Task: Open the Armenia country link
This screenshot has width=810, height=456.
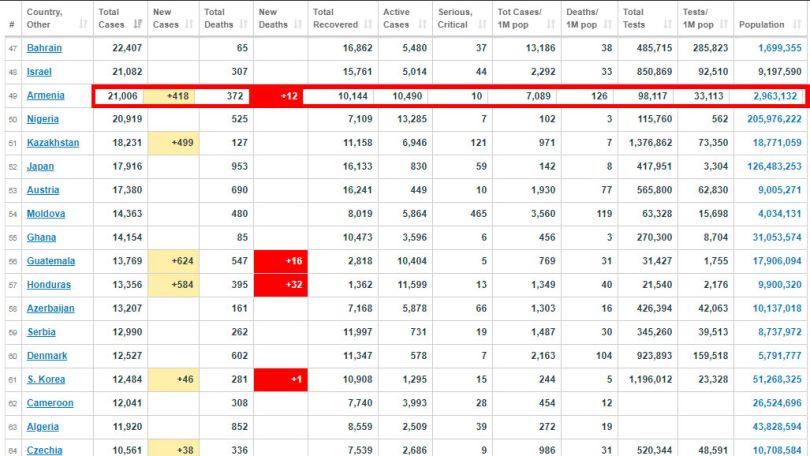Action: pyautogui.click(x=45, y=96)
